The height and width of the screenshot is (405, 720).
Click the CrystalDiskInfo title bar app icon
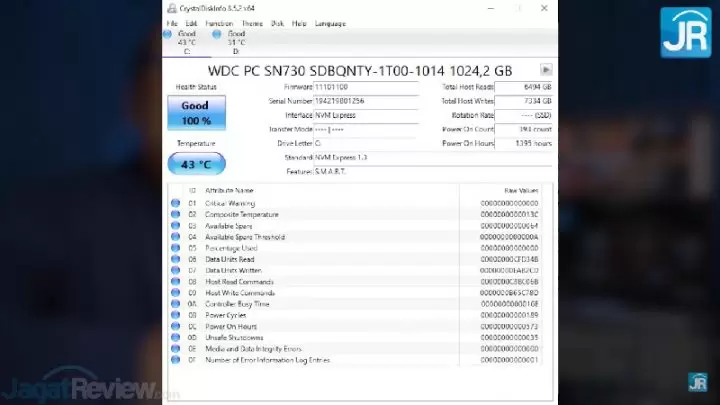(172, 8)
